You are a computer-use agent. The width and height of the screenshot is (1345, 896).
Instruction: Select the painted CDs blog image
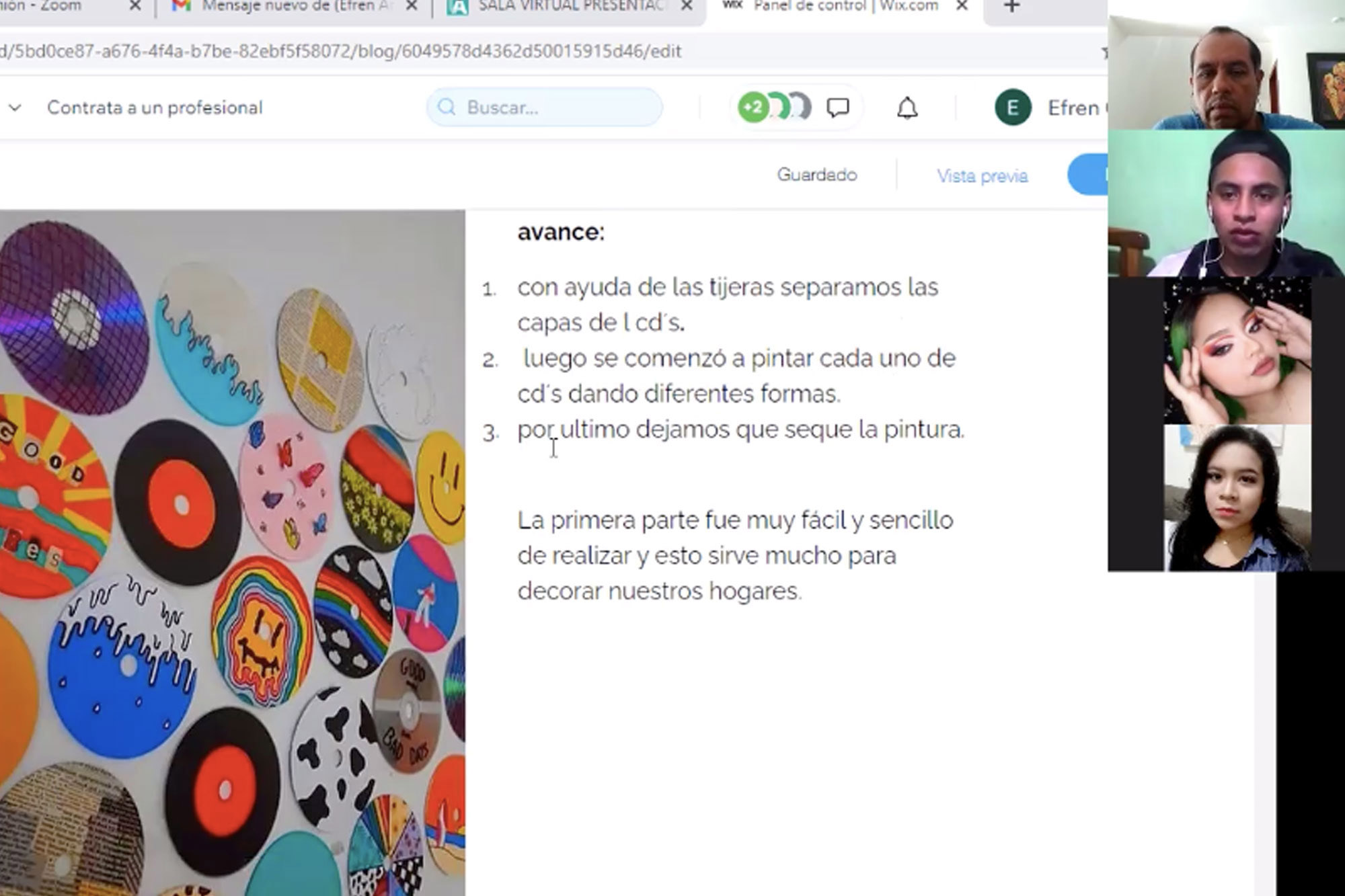pyautogui.click(x=232, y=551)
